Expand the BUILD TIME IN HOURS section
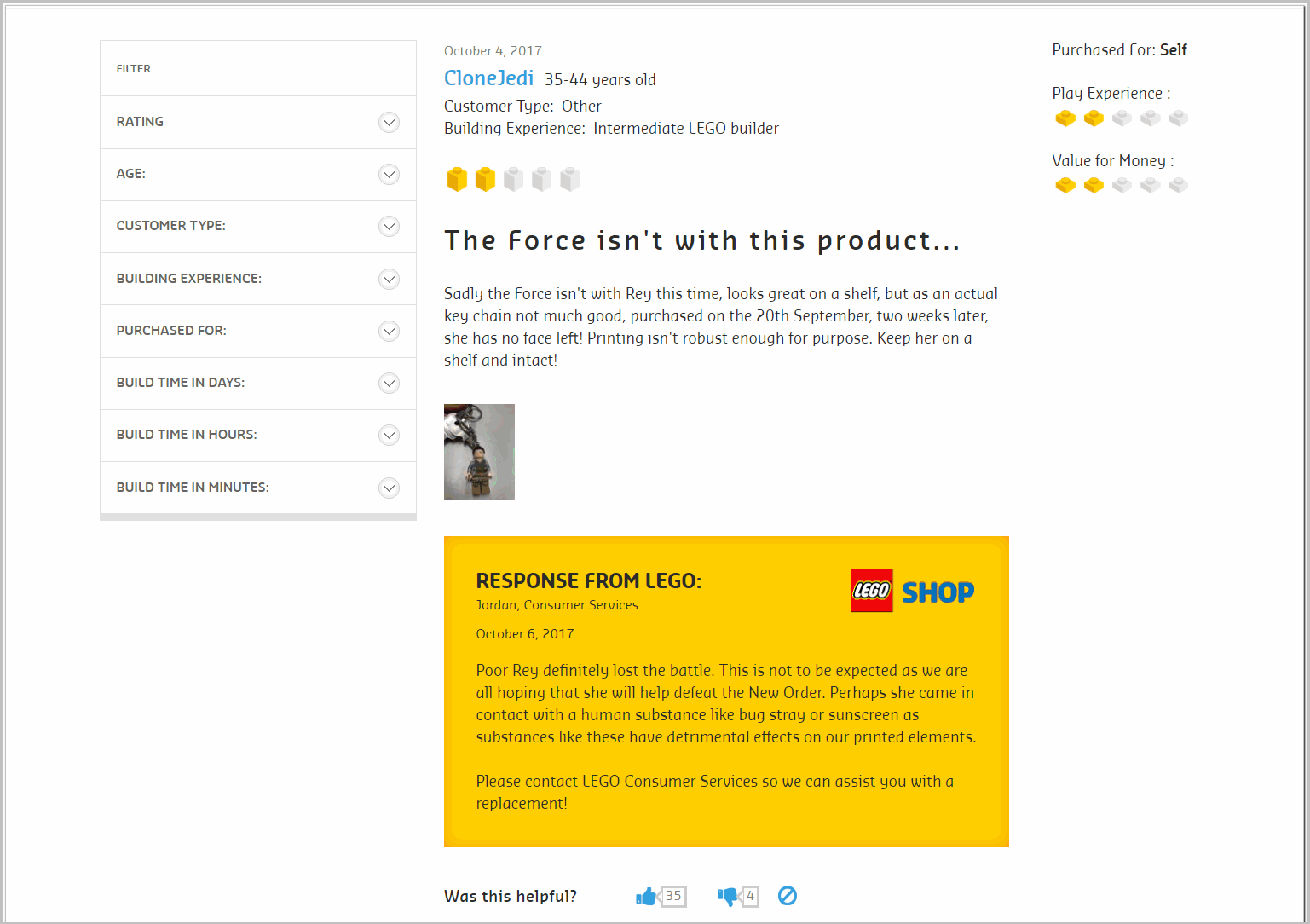This screenshot has width=1310, height=924. point(389,435)
